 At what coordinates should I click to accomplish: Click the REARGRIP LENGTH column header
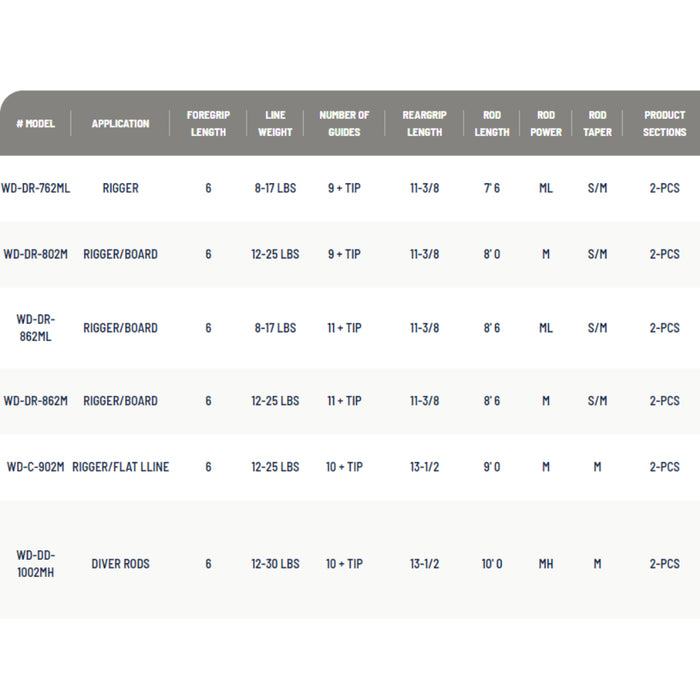[x=424, y=124]
